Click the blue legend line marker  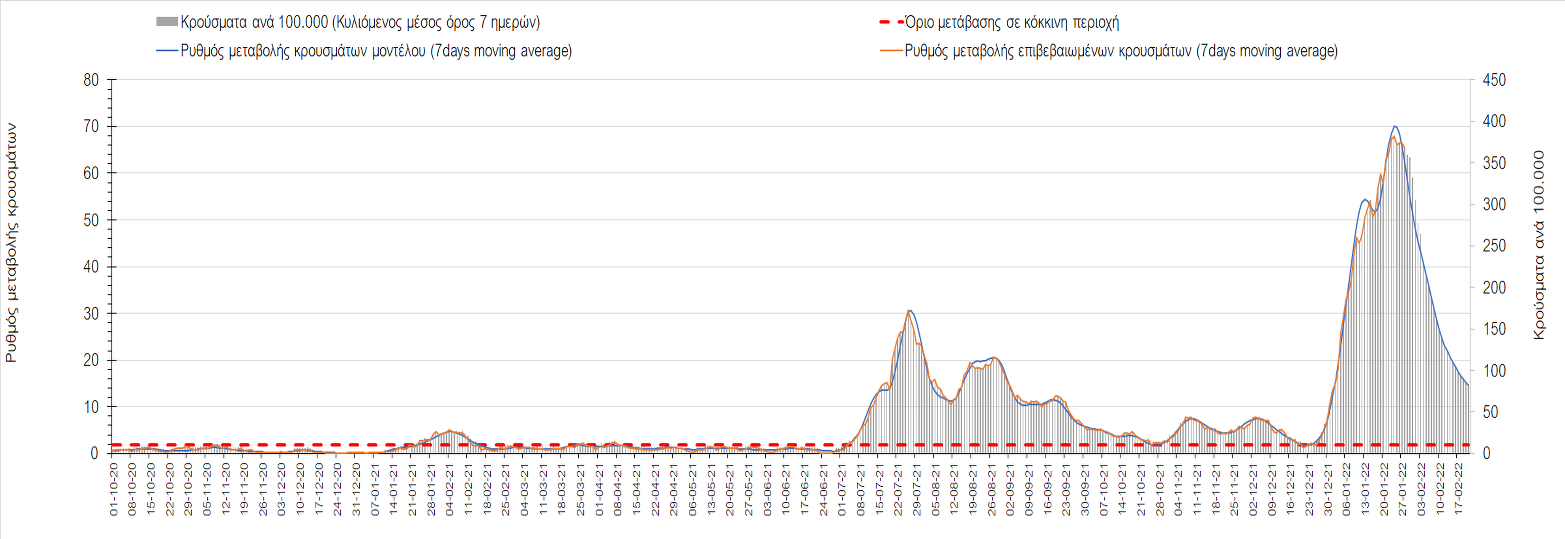coord(168,52)
